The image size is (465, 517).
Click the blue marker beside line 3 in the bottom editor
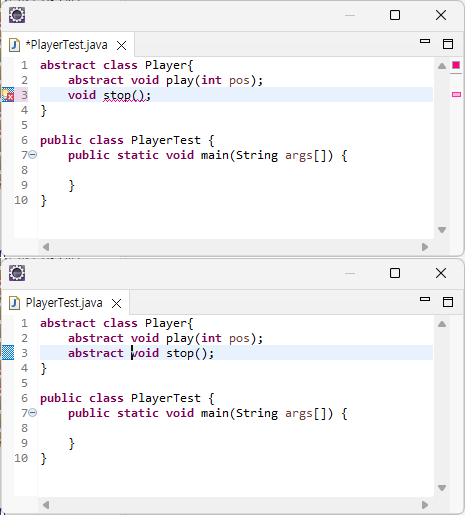tap(8, 353)
